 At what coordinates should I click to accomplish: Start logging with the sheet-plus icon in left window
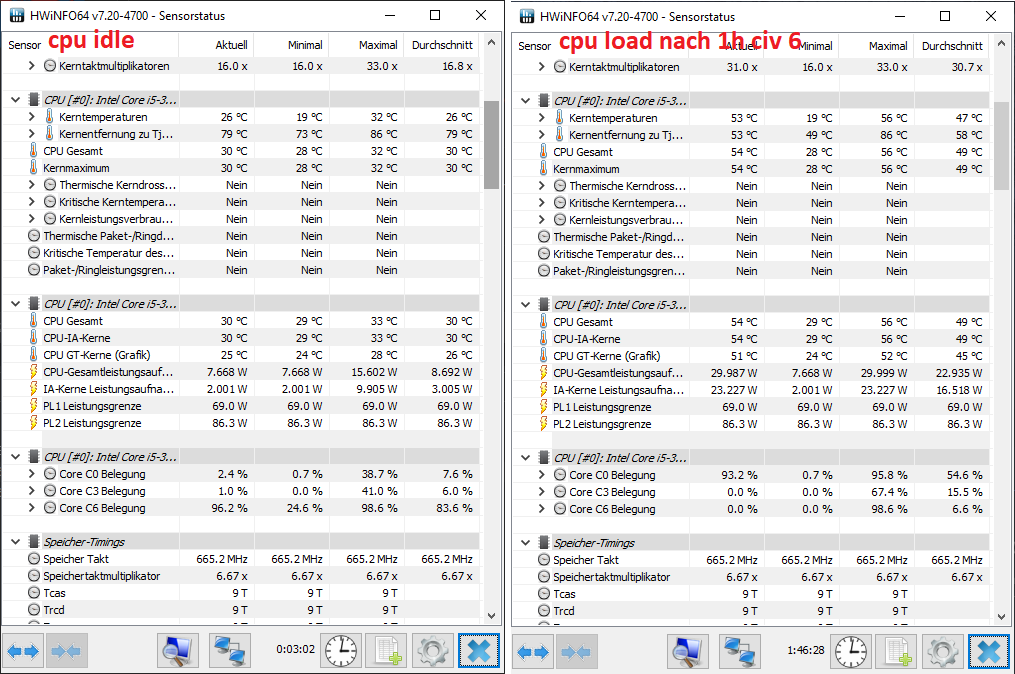(x=386, y=650)
